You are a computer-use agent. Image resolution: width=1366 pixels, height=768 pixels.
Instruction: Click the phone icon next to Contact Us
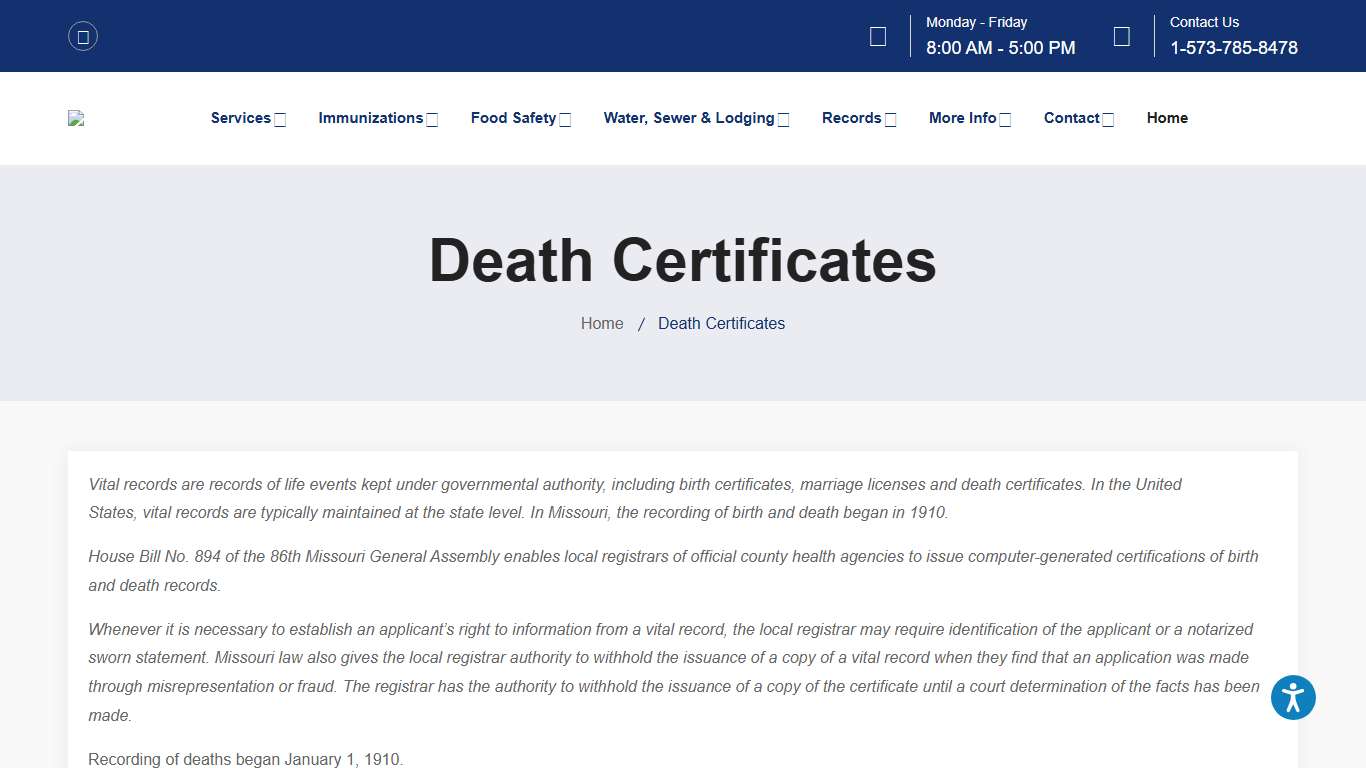(x=1121, y=35)
